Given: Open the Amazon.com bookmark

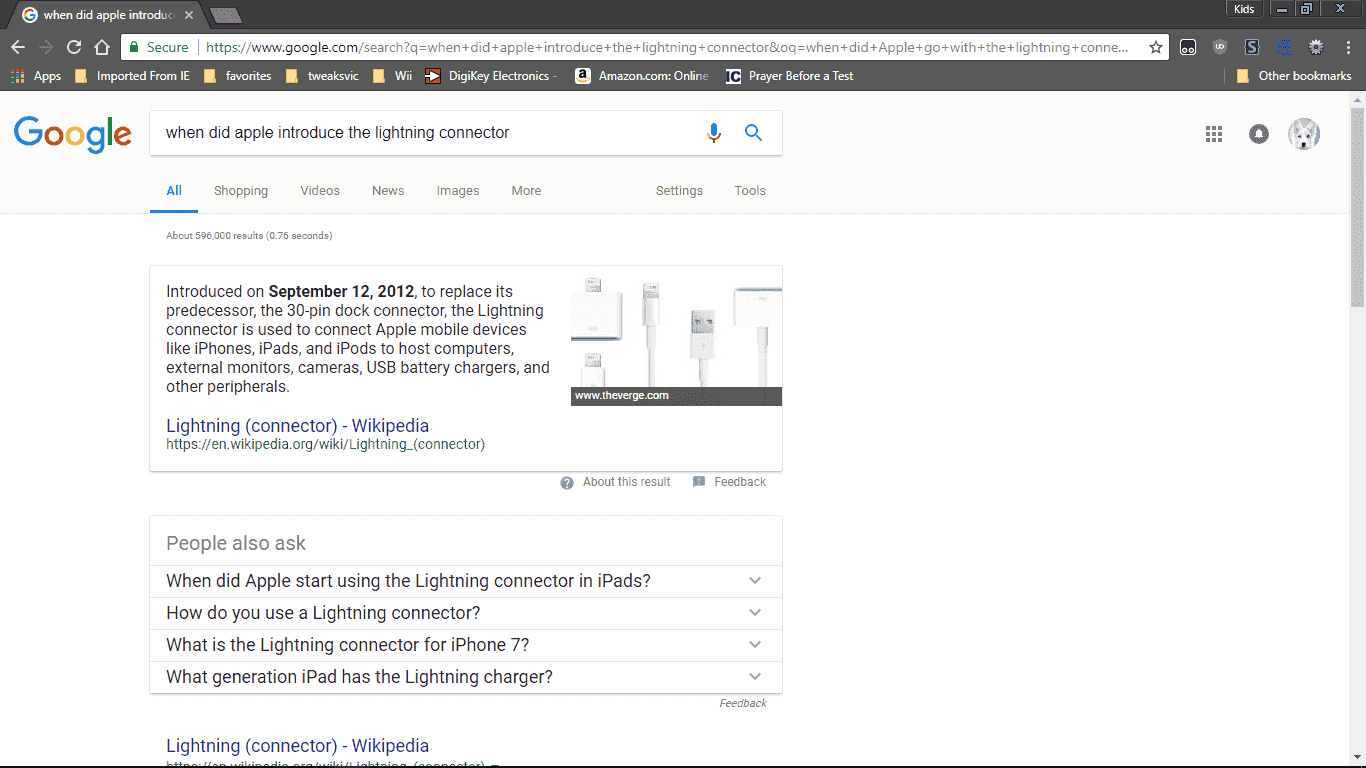Looking at the screenshot, I should tap(641, 76).
